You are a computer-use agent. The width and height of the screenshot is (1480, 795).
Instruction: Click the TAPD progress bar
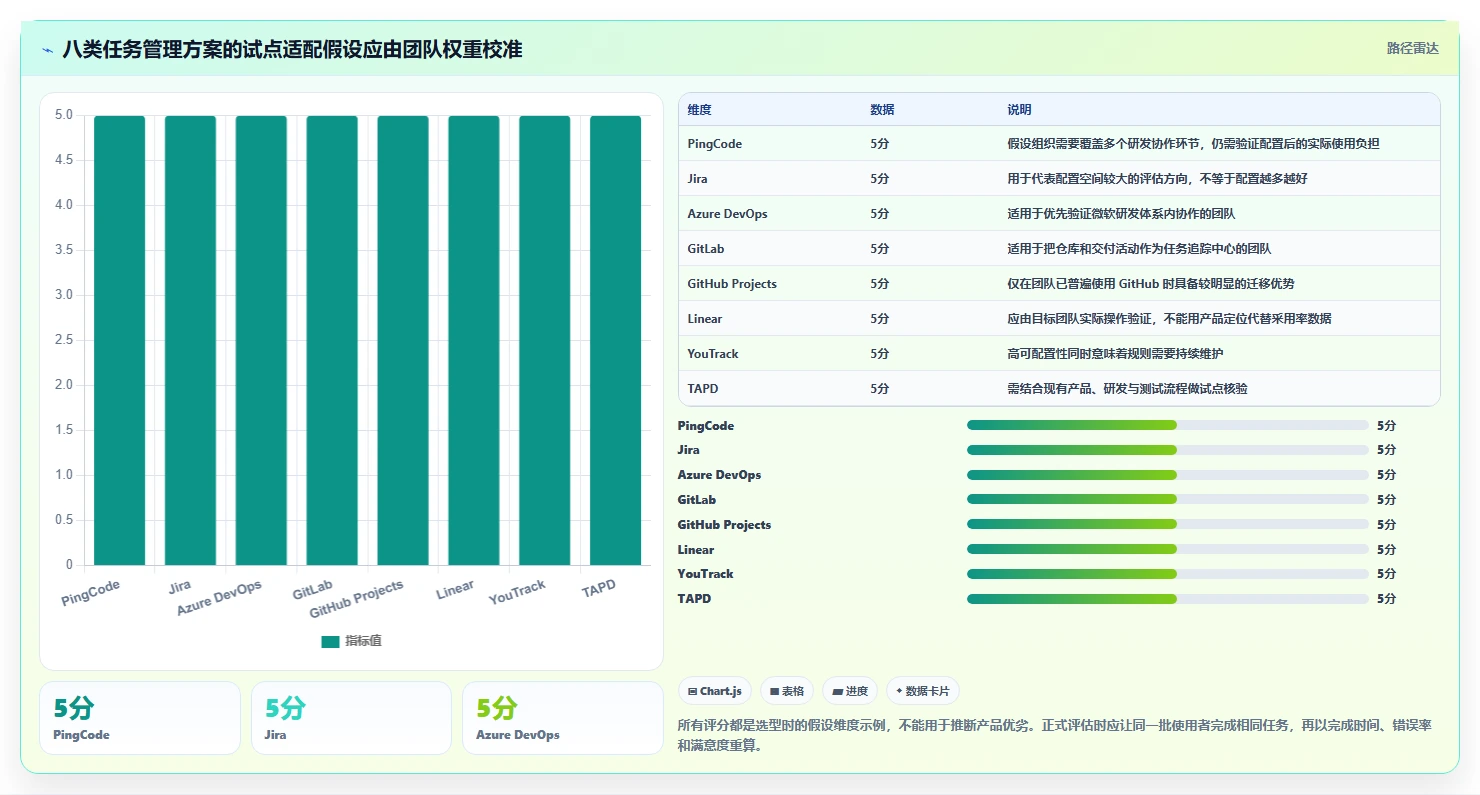1167,598
